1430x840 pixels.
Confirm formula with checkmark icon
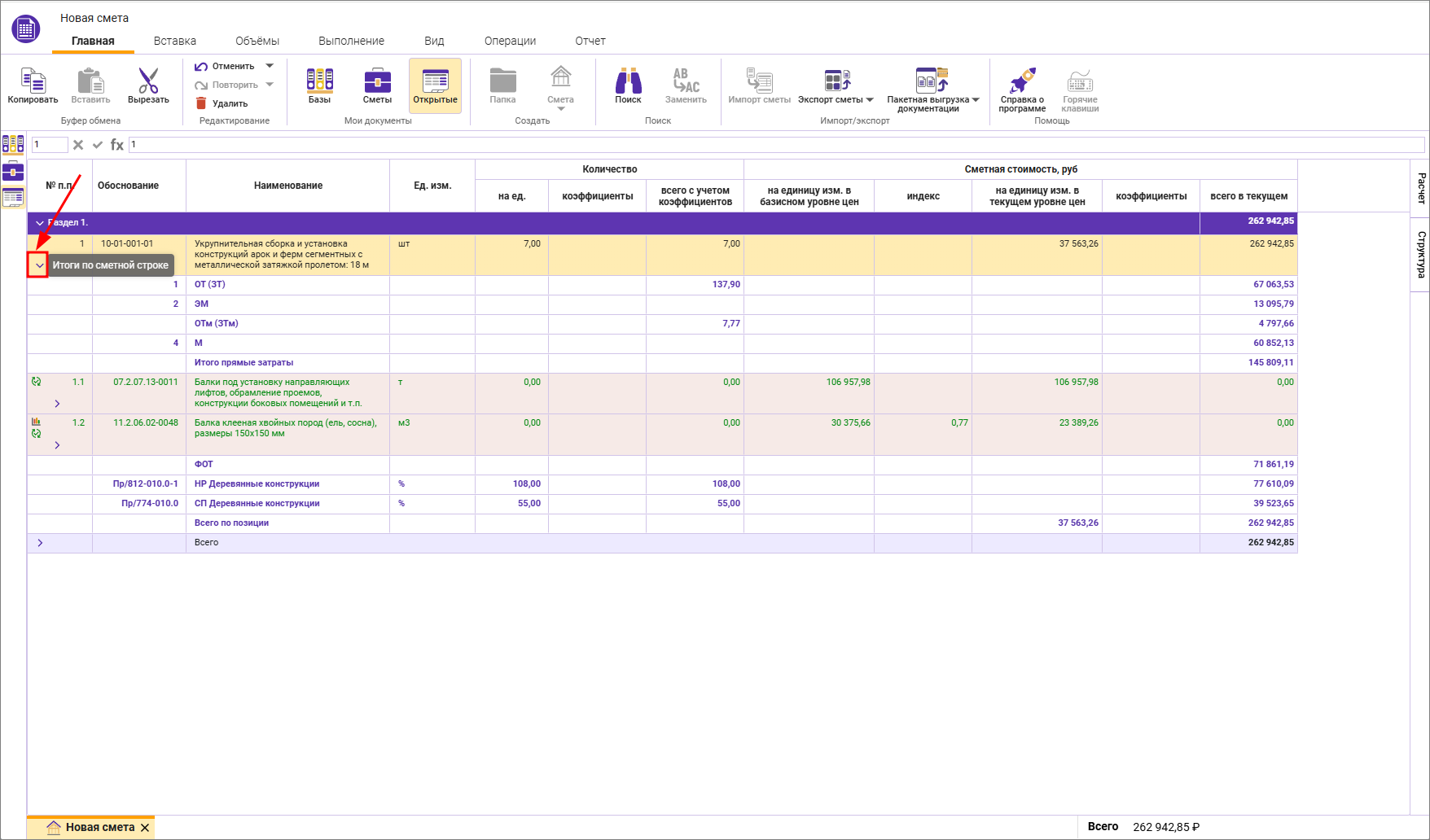tap(98, 145)
